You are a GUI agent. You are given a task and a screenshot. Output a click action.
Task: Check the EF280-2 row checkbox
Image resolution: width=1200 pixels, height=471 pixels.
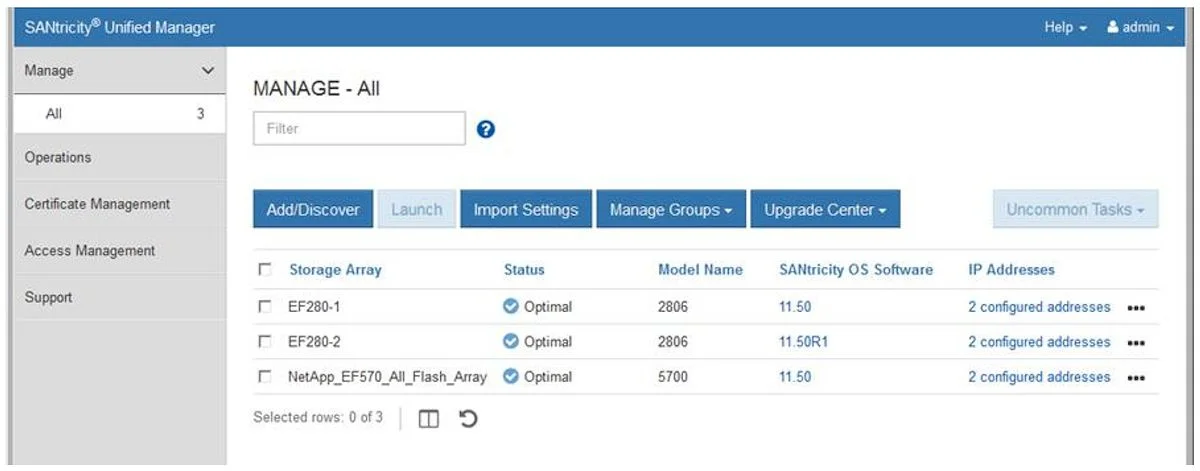(x=264, y=342)
